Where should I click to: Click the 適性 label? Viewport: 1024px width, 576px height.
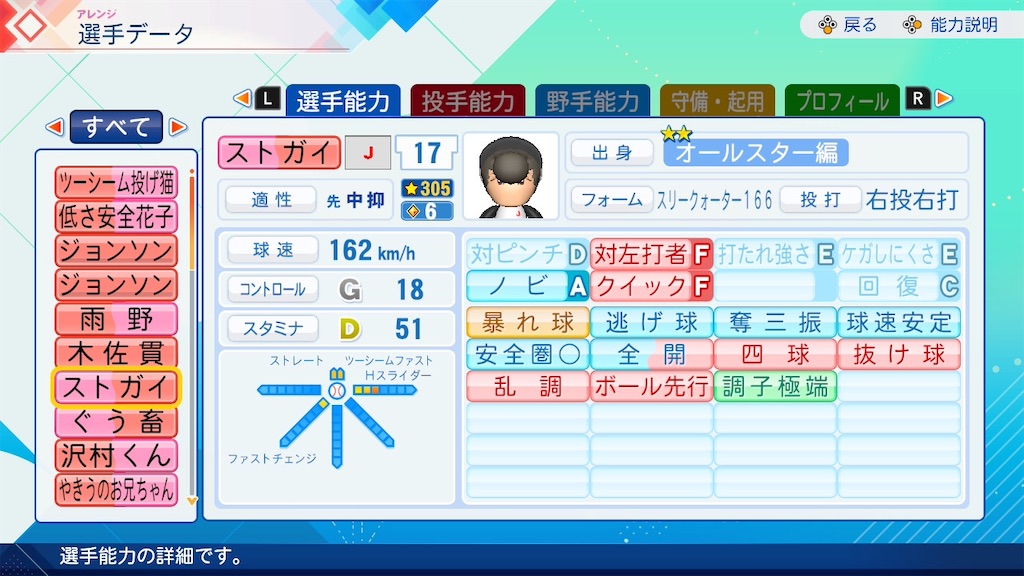click(272, 199)
